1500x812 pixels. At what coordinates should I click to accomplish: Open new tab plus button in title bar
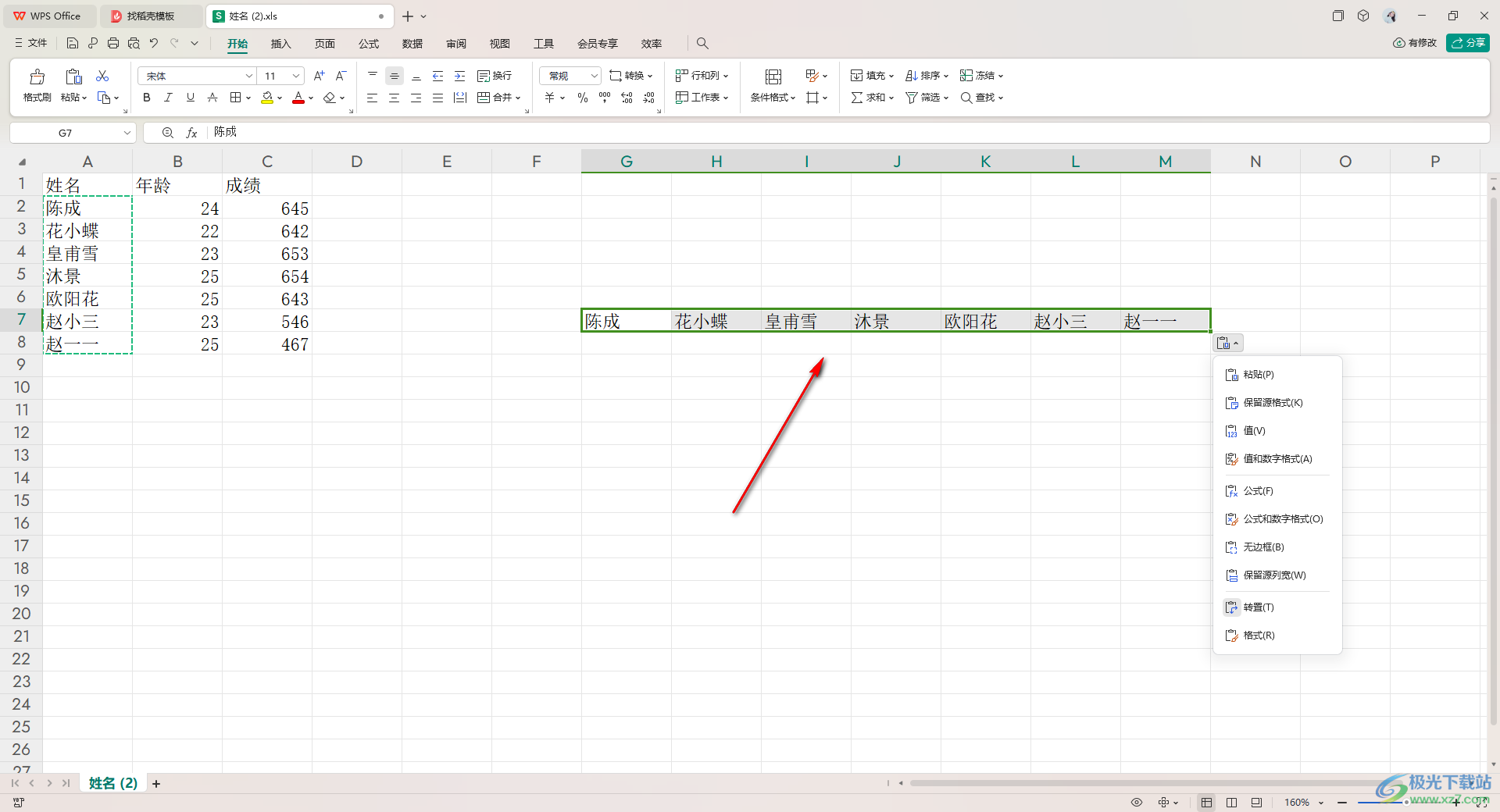point(407,16)
